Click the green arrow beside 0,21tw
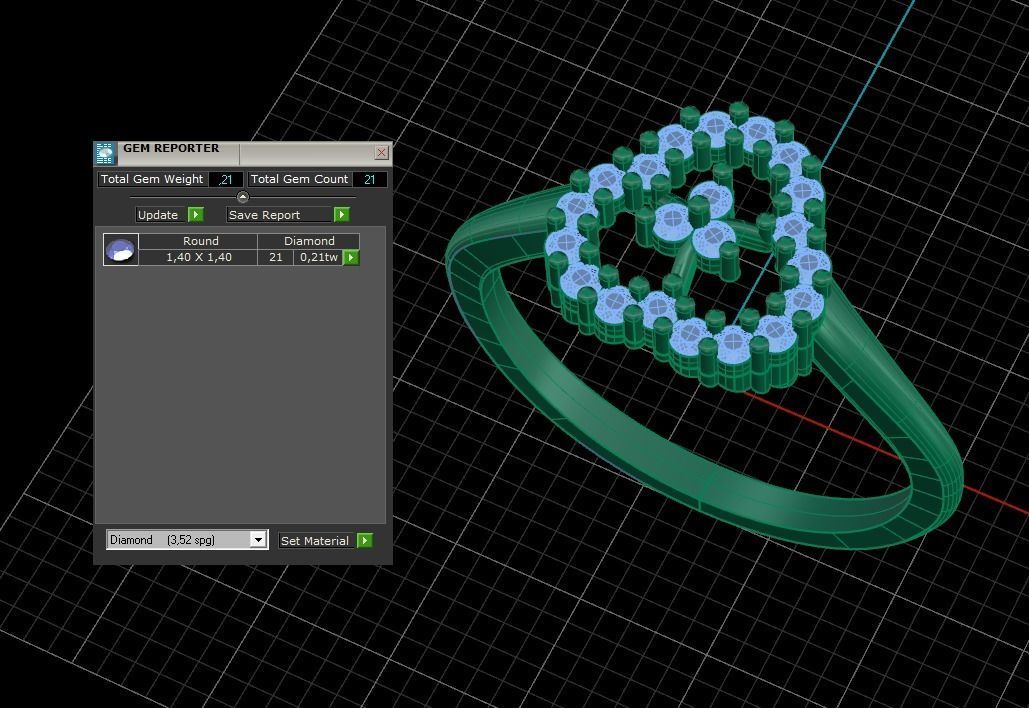 coord(352,257)
